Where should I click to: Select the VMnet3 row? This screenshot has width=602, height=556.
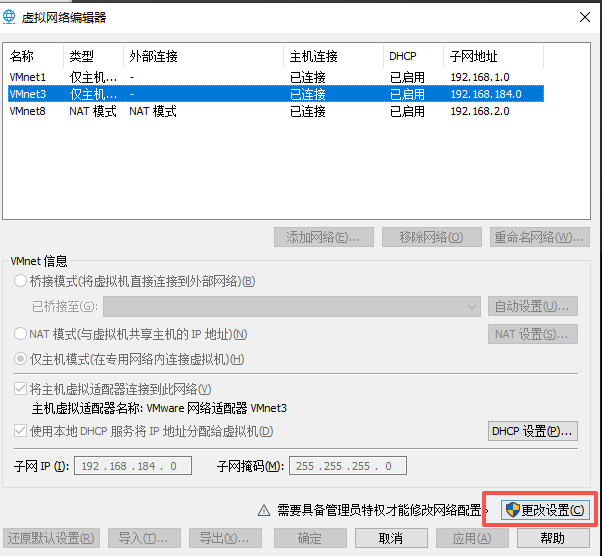(276, 94)
